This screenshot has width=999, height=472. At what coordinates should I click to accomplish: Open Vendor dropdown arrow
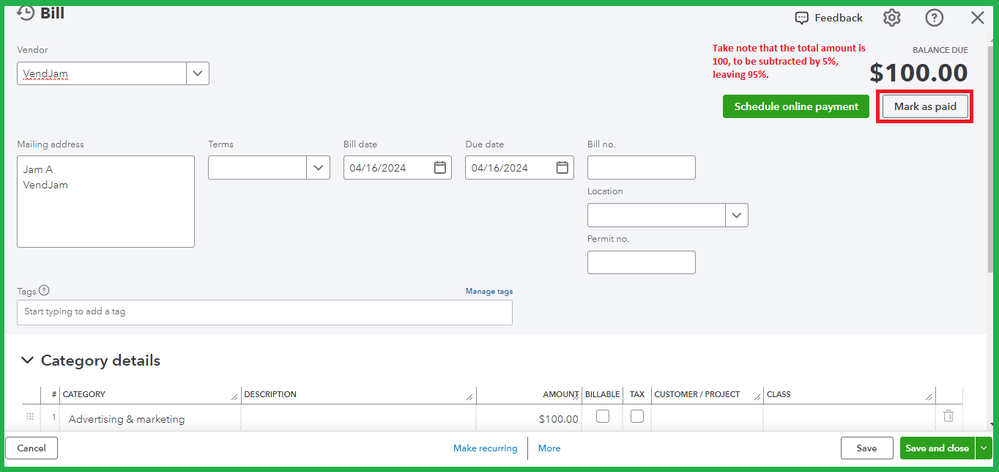[x=198, y=74]
